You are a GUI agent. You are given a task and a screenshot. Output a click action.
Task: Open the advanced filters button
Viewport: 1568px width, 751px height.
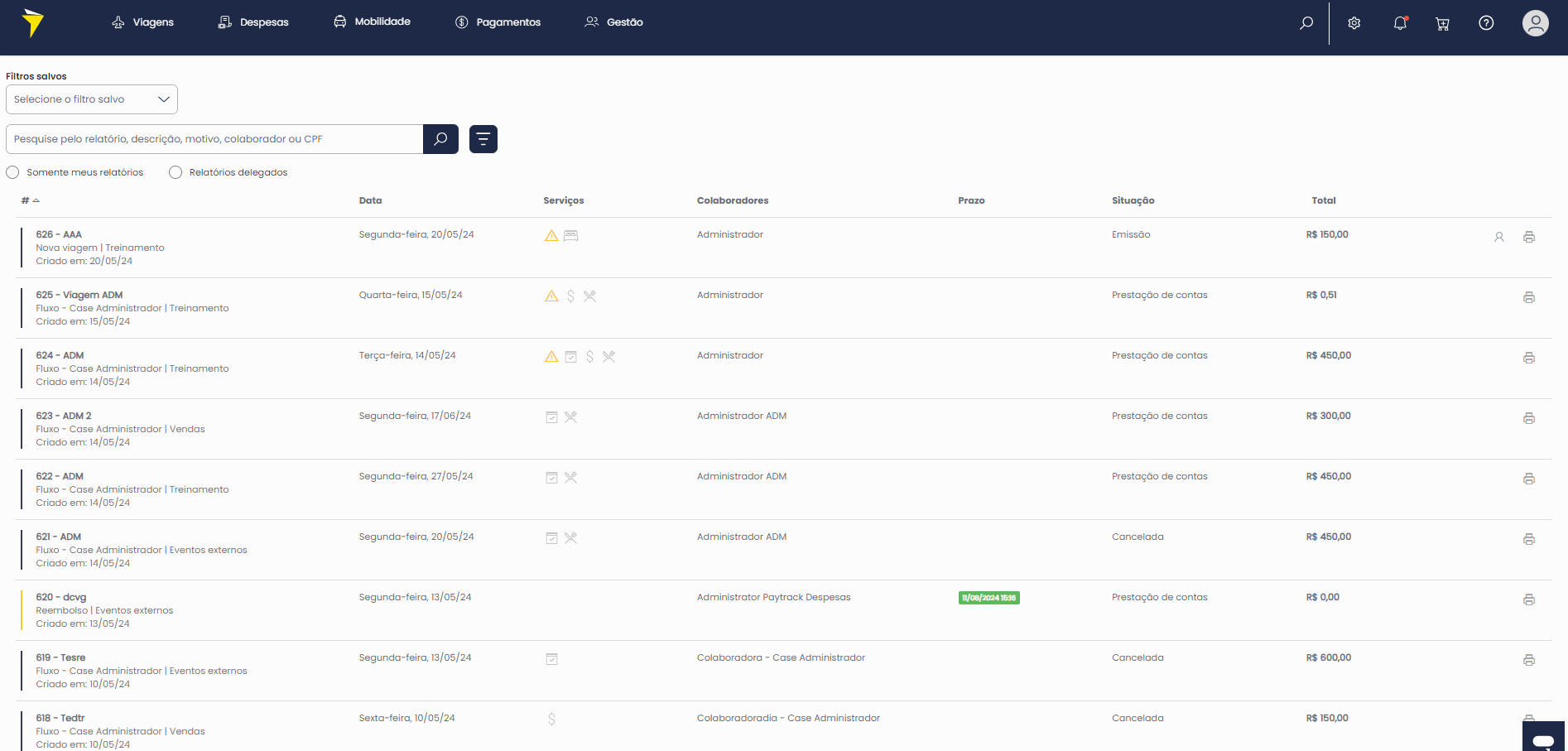(483, 139)
